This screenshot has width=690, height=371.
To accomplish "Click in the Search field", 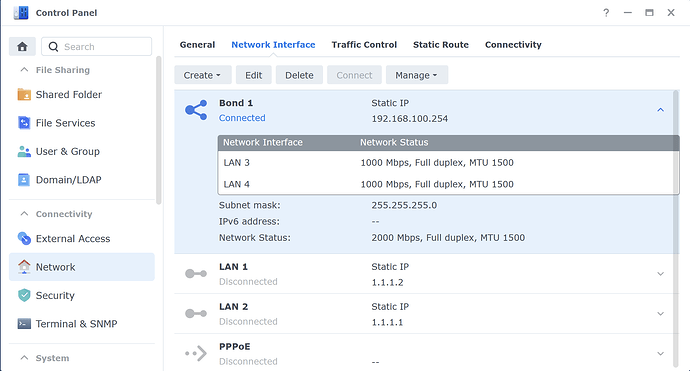I will (x=96, y=47).
